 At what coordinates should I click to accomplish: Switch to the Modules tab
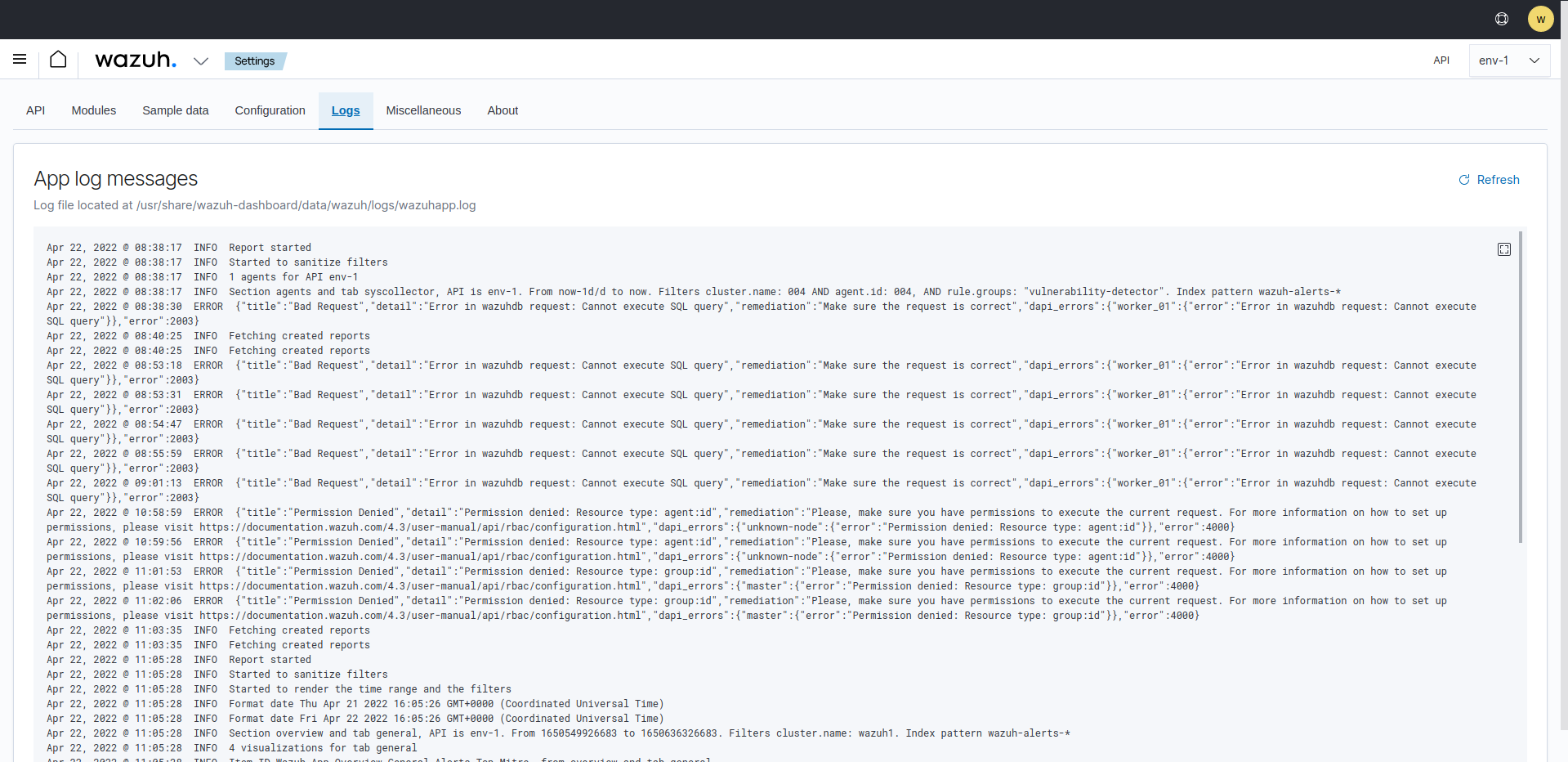tap(94, 110)
